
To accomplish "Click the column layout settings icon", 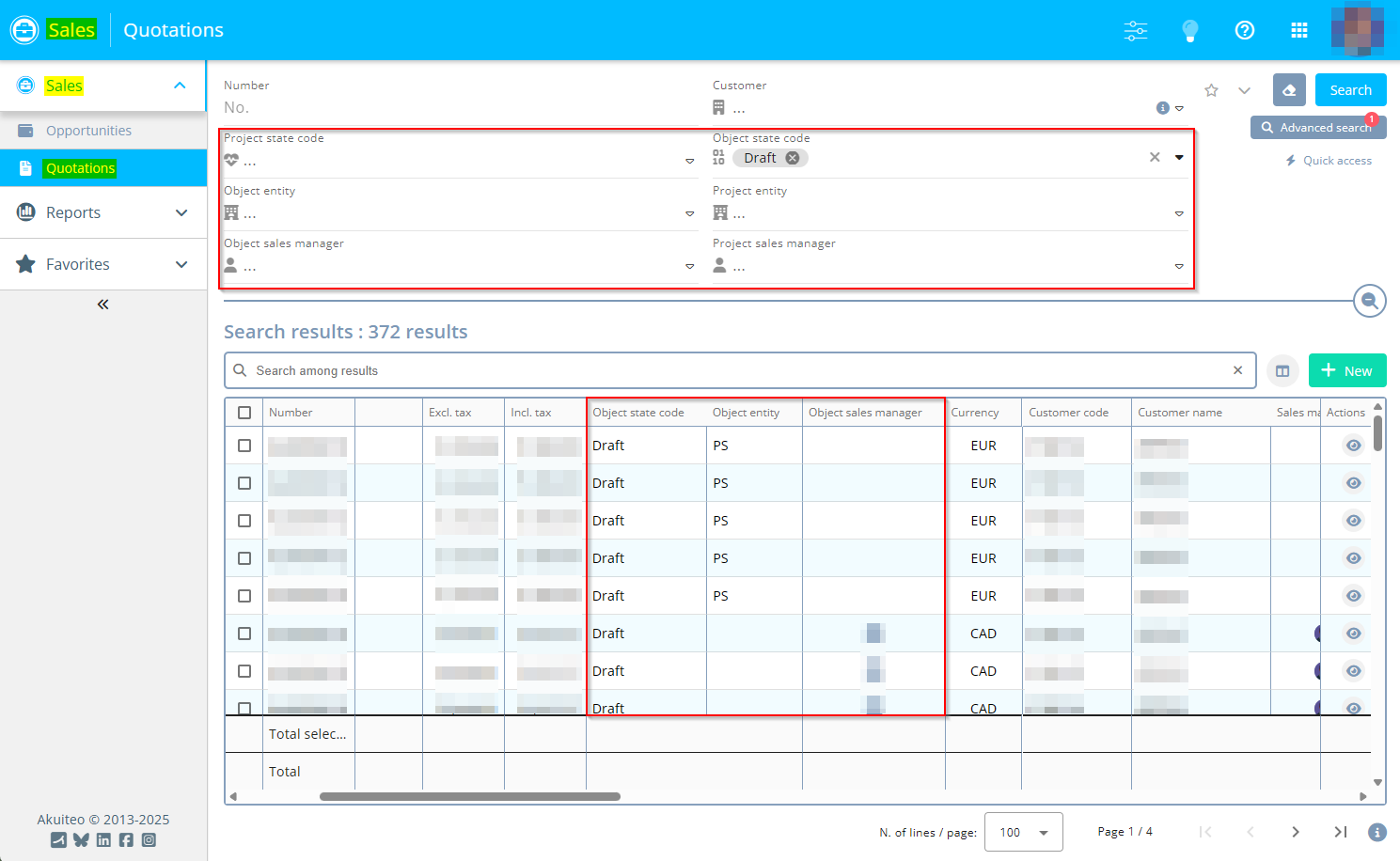I will tap(1282, 371).
